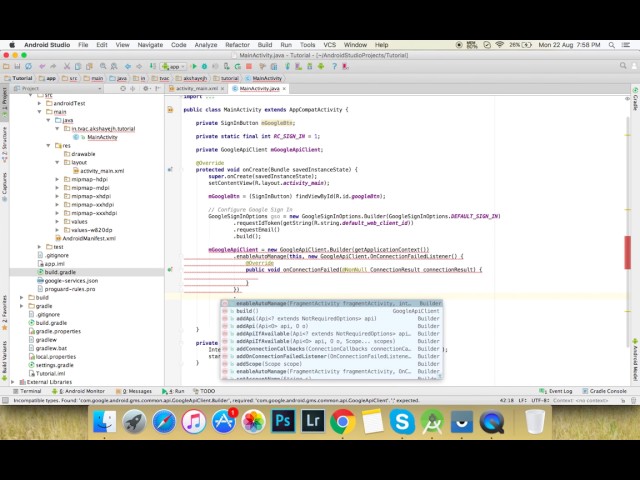Click the Help question mark icon

pos(334,66)
